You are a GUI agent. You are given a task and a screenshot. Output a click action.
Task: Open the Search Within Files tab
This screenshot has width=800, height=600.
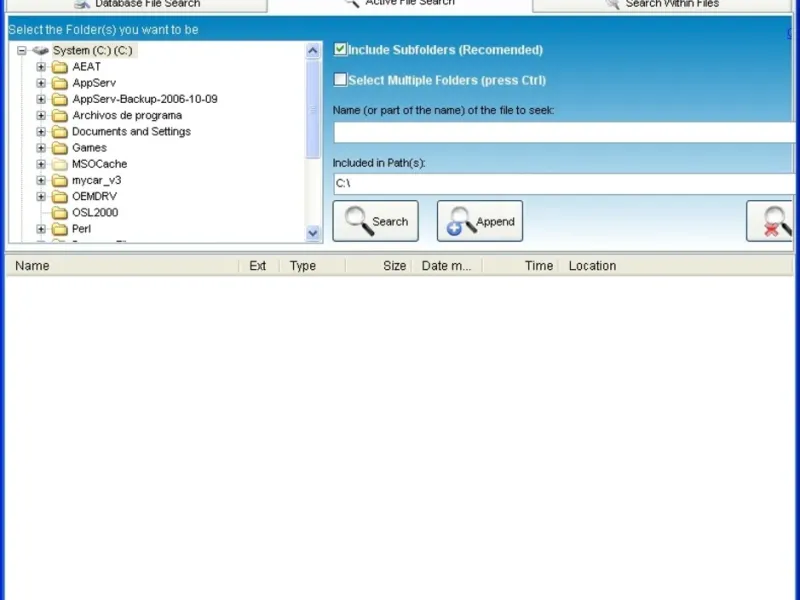tap(662, 5)
